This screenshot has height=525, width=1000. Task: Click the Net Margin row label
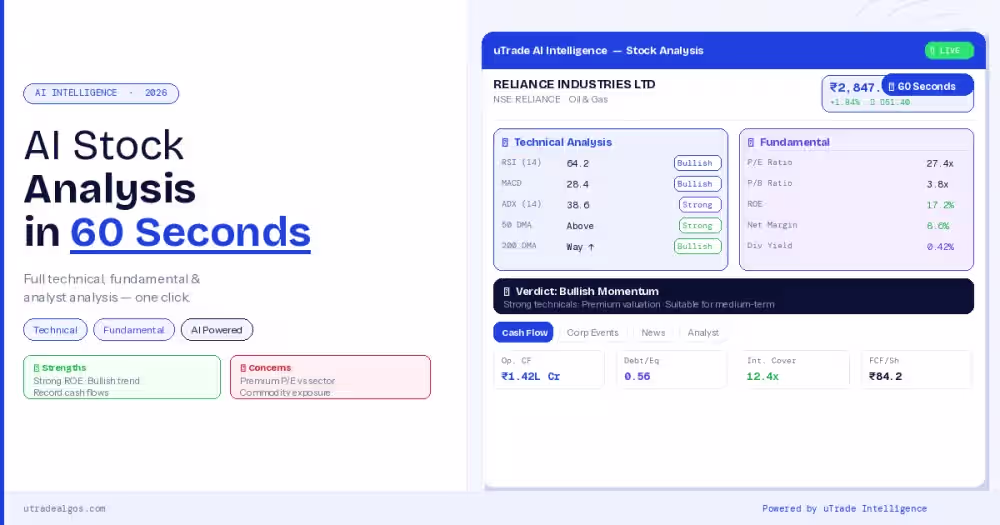772,225
